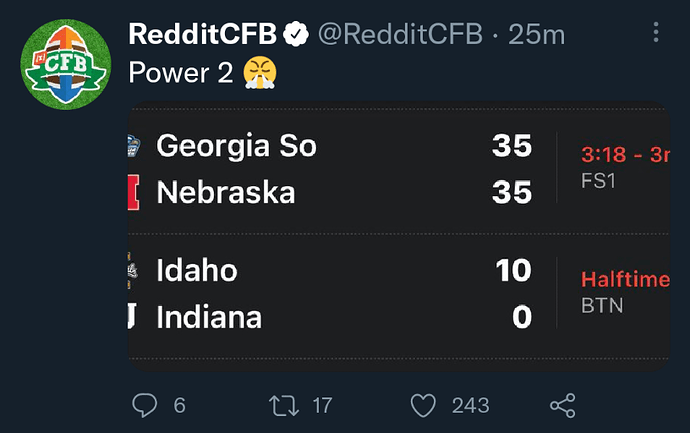The width and height of the screenshot is (690, 433).
Task: Click the Indiana team logo
Action: [132, 316]
